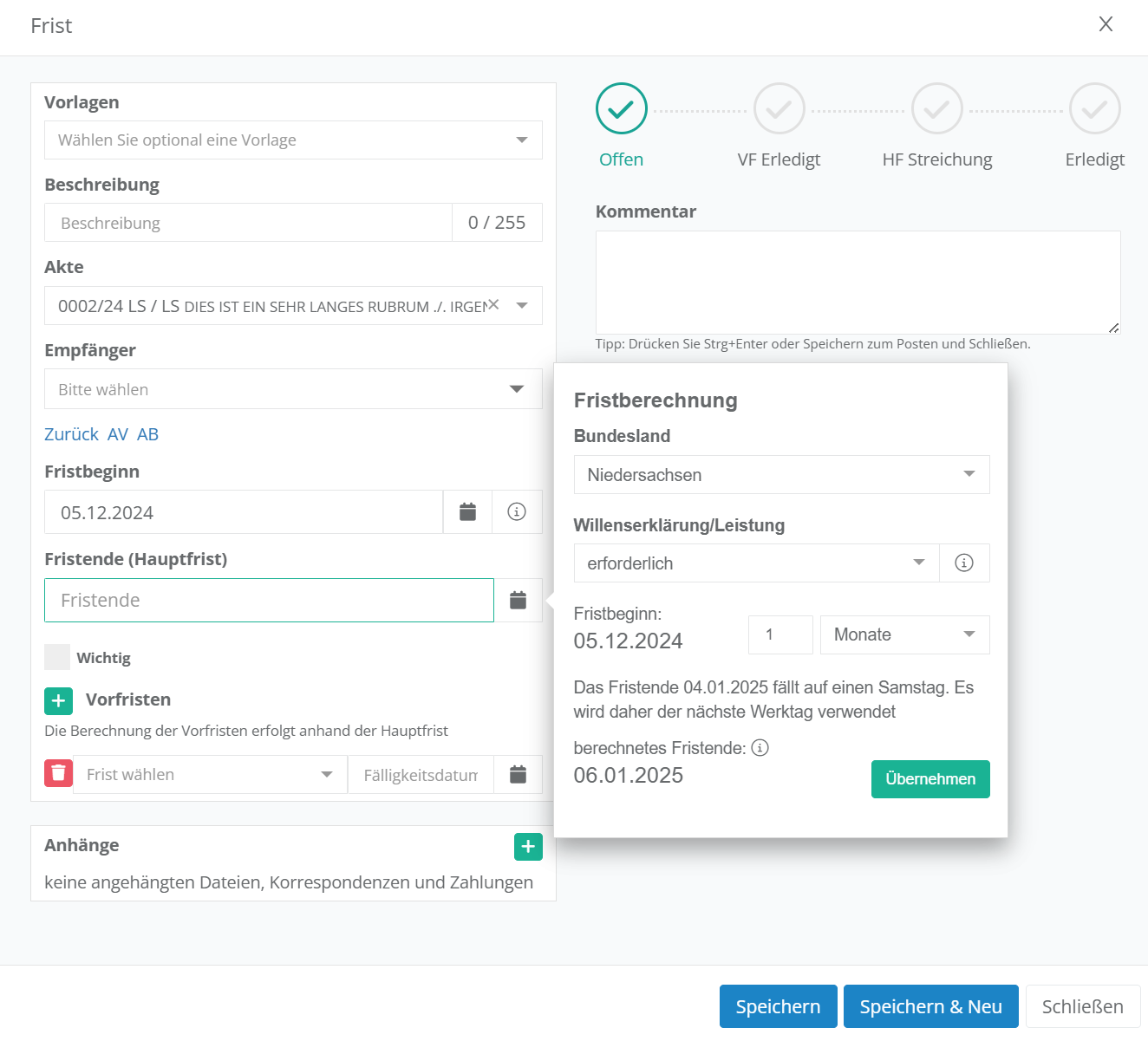The height and width of the screenshot is (1041, 1148).
Task: Open the Fälligkeitsdatum calendar picker
Action: (x=518, y=775)
